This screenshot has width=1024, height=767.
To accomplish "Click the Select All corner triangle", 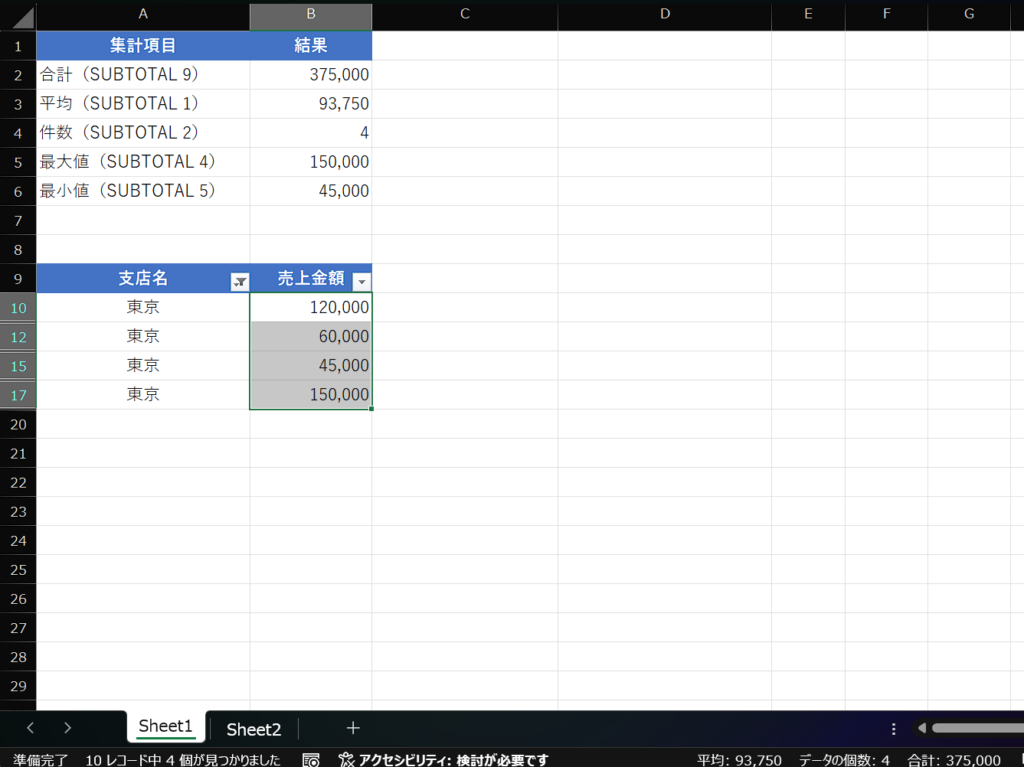I will [20, 16].
